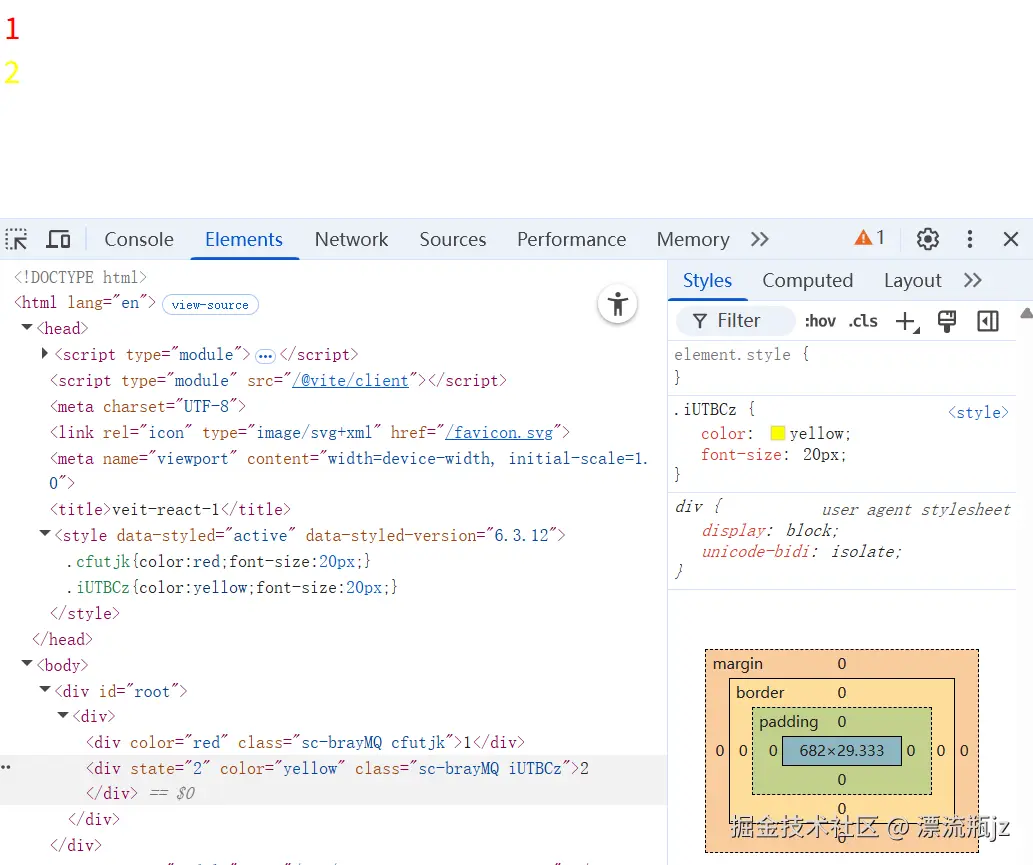
Task: Click the rendering emulation brush icon
Action: tap(946, 321)
